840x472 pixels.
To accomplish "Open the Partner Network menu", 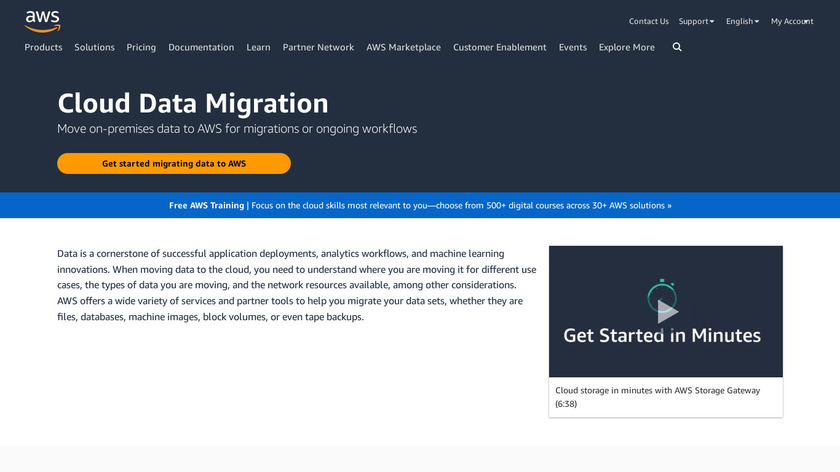I will click(x=318, y=47).
